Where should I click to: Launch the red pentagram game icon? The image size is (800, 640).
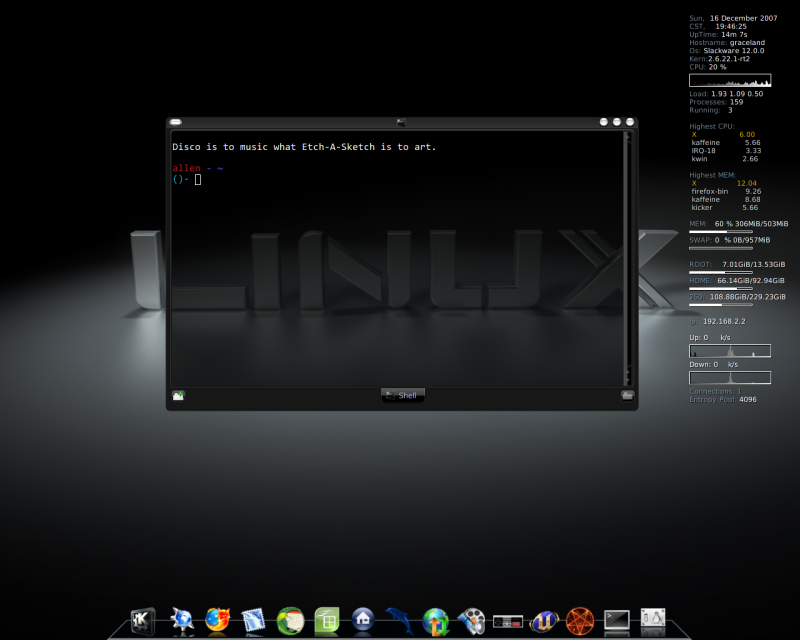pyautogui.click(x=580, y=621)
